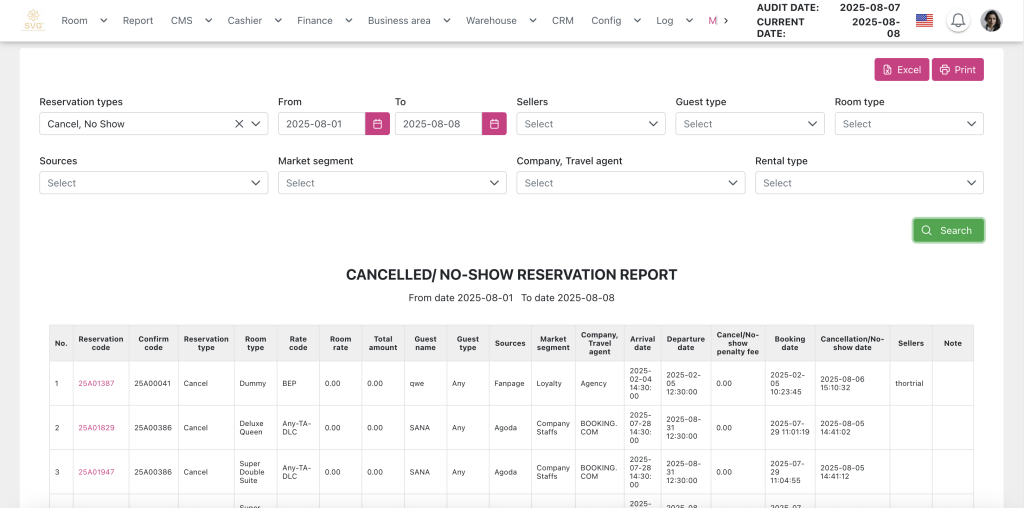Click the SVG logo icon
Screen dimensions: 1024x508
coord(34,20)
